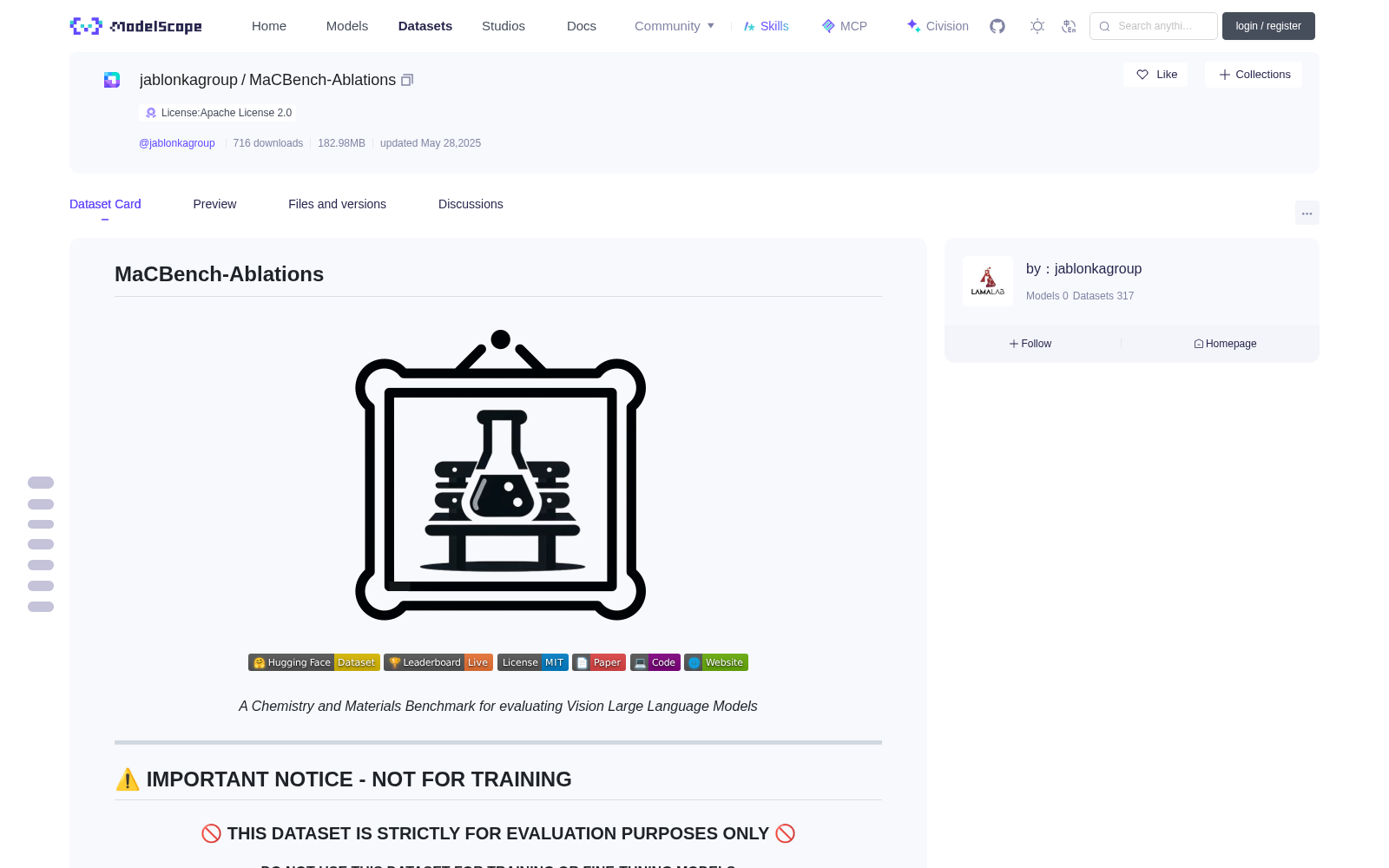This screenshot has height=868, width=1389.
Task: Open the @jablonkagroup owner link
Action: coord(177,143)
